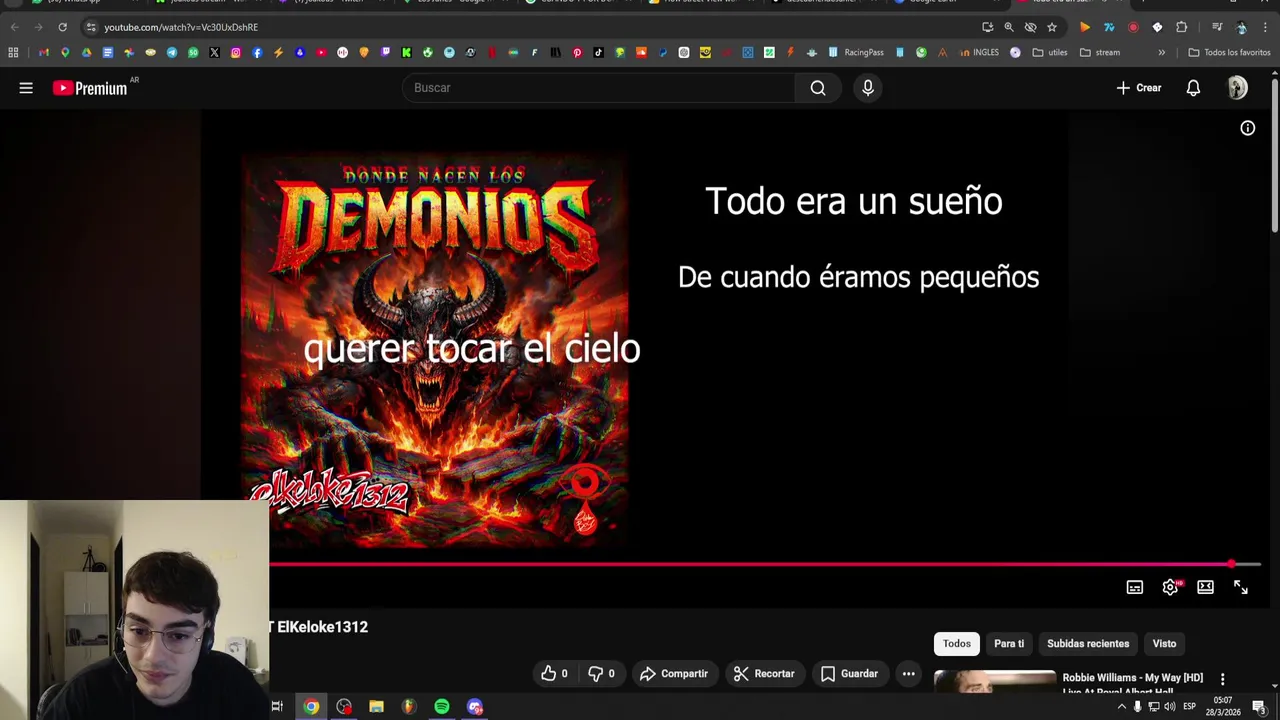Expand the hidden bookmarks overflow chevron
This screenshot has width=1280, height=720.
point(1161,52)
